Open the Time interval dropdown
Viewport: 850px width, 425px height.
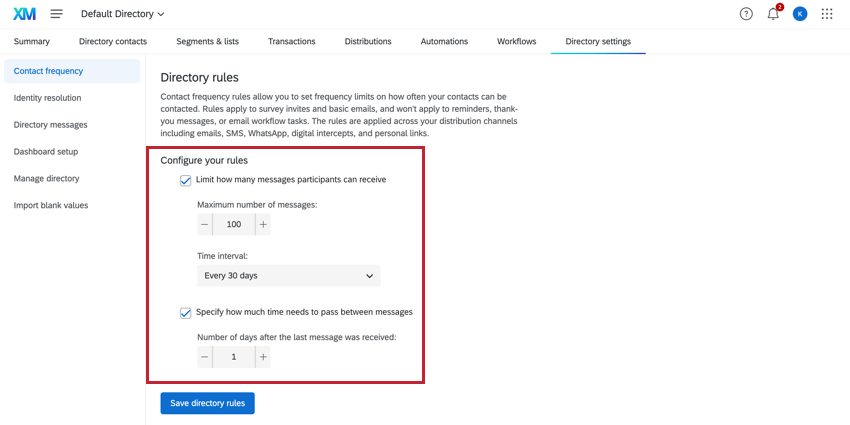(x=288, y=275)
